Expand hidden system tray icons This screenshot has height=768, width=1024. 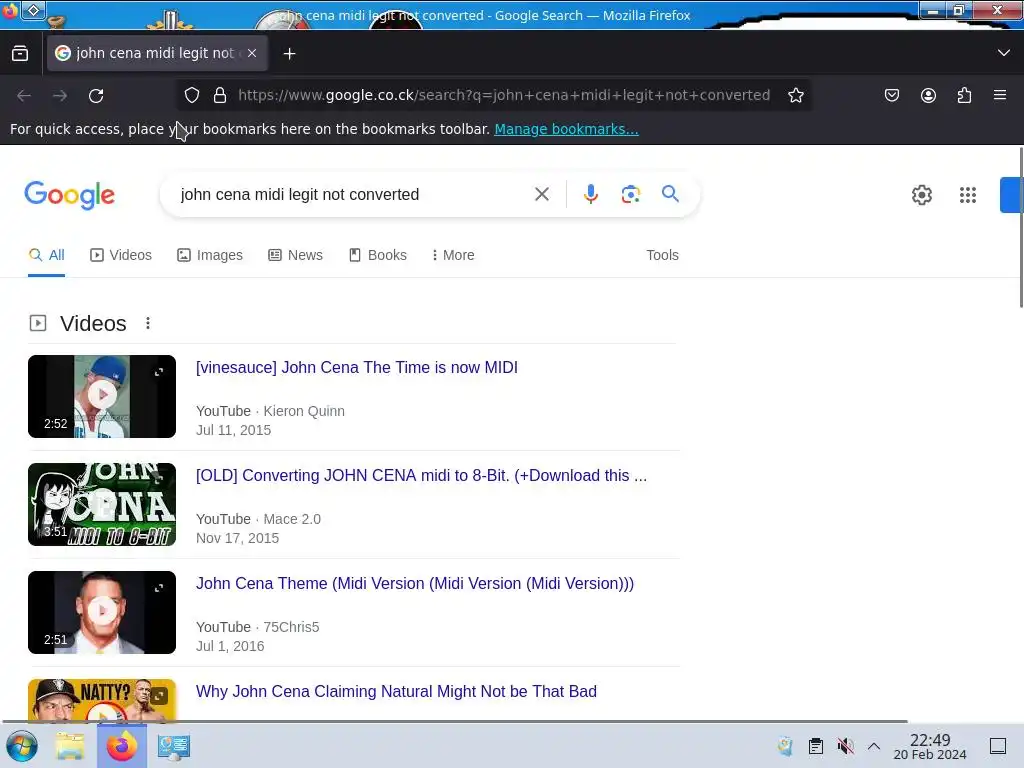click(x=874, y=746)
